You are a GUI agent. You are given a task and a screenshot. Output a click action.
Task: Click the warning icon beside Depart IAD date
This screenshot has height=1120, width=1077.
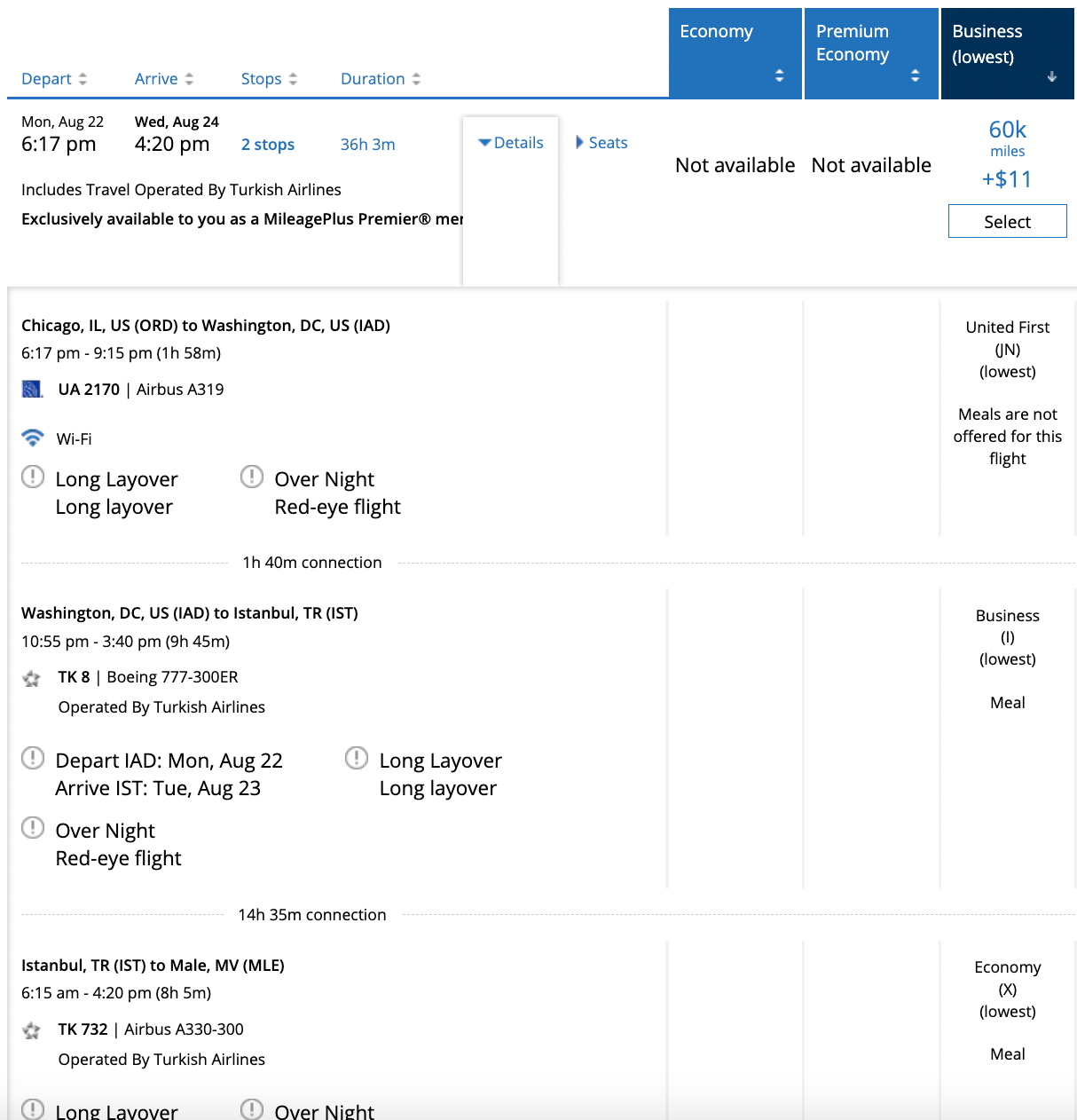coord(32,758)
